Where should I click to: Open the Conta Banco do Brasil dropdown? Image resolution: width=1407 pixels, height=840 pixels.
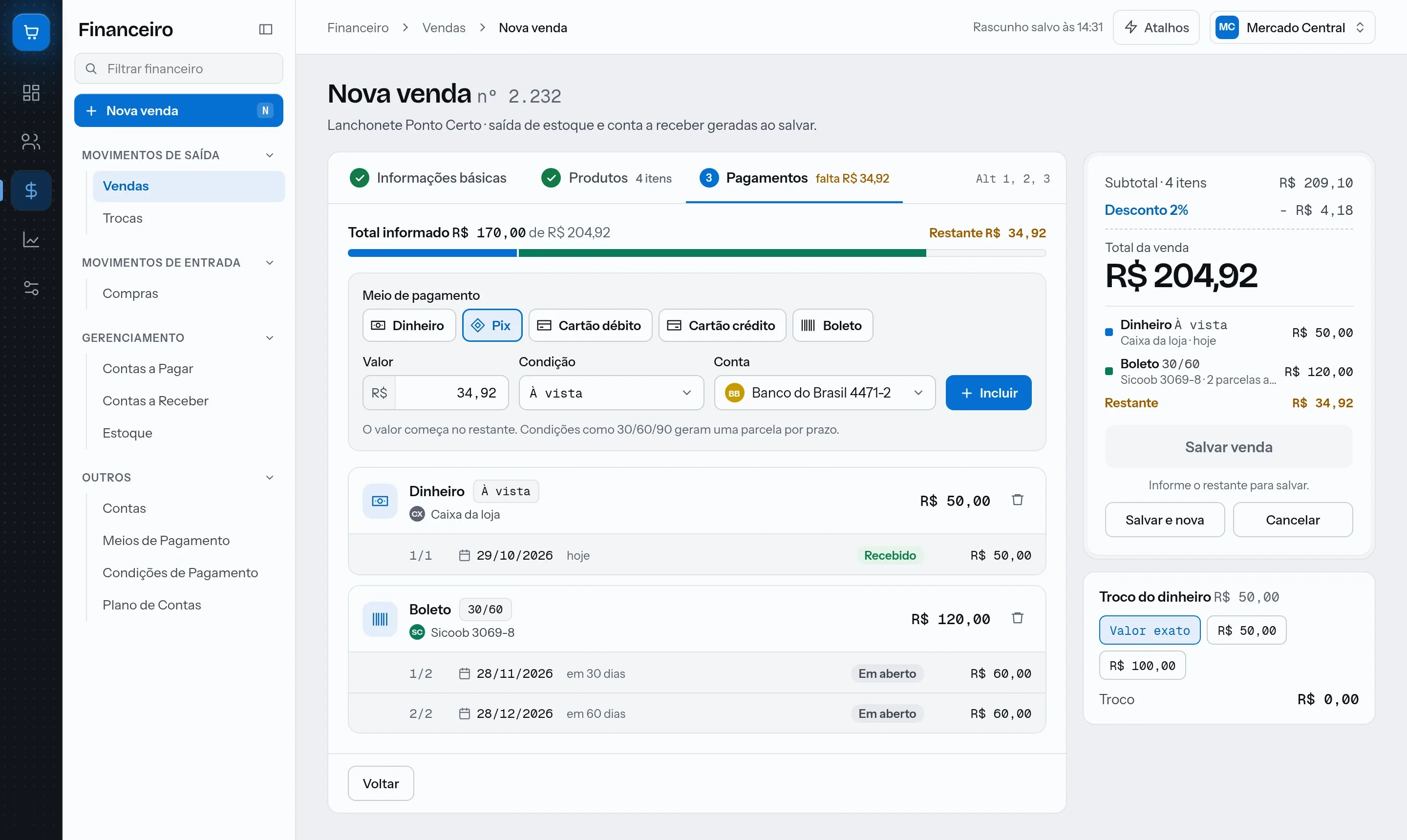(x=824, y=393)
